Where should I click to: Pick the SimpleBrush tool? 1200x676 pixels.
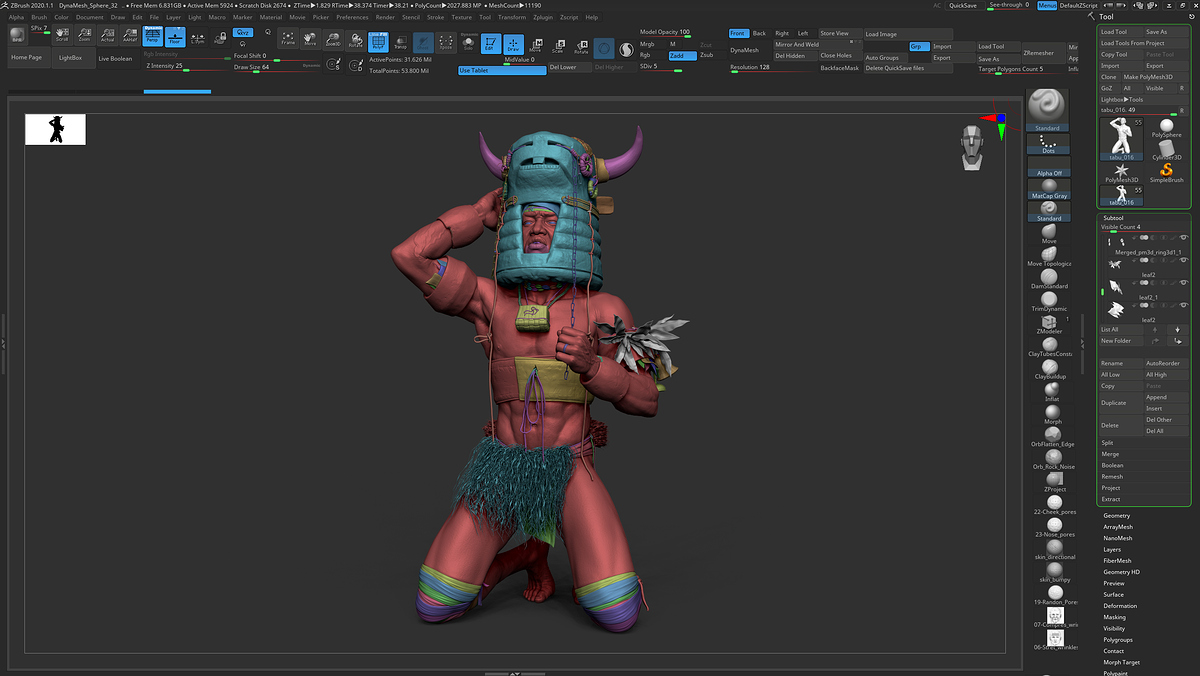(1166, 170)
